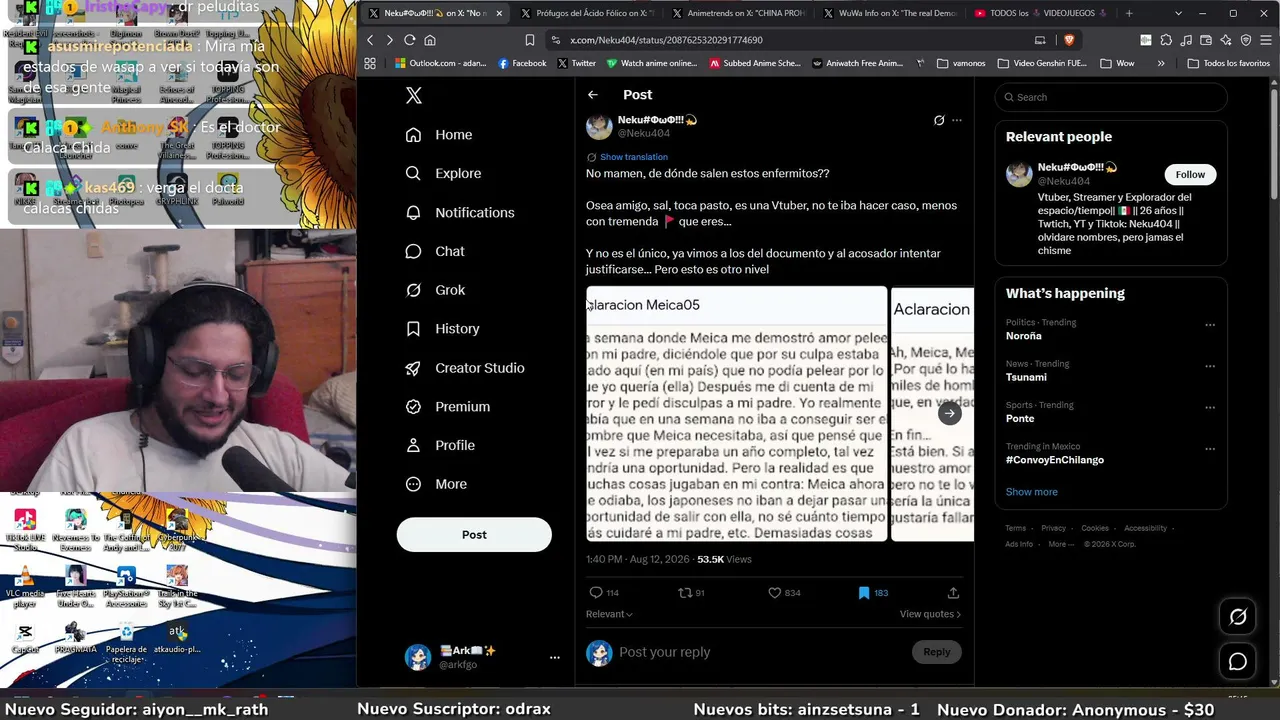
Task: Click the share icon on the post
Action: pyautogui.click(x=953, y=593)
